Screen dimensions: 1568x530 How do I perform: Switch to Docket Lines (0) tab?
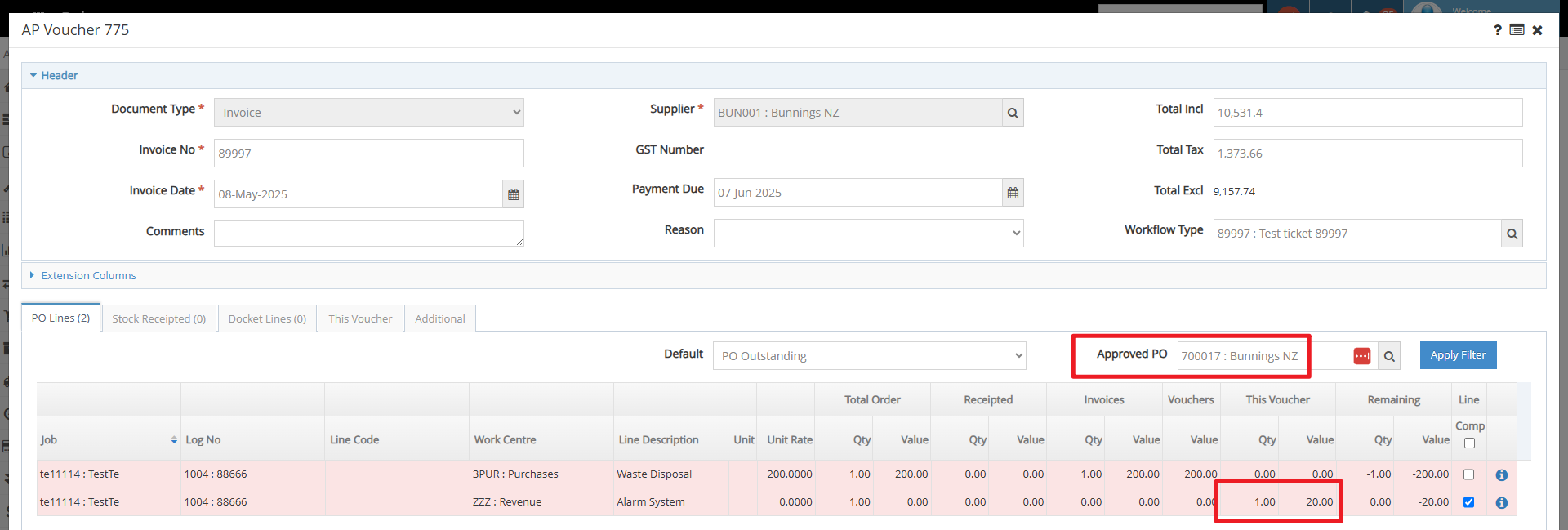click(x=267, y=318)
